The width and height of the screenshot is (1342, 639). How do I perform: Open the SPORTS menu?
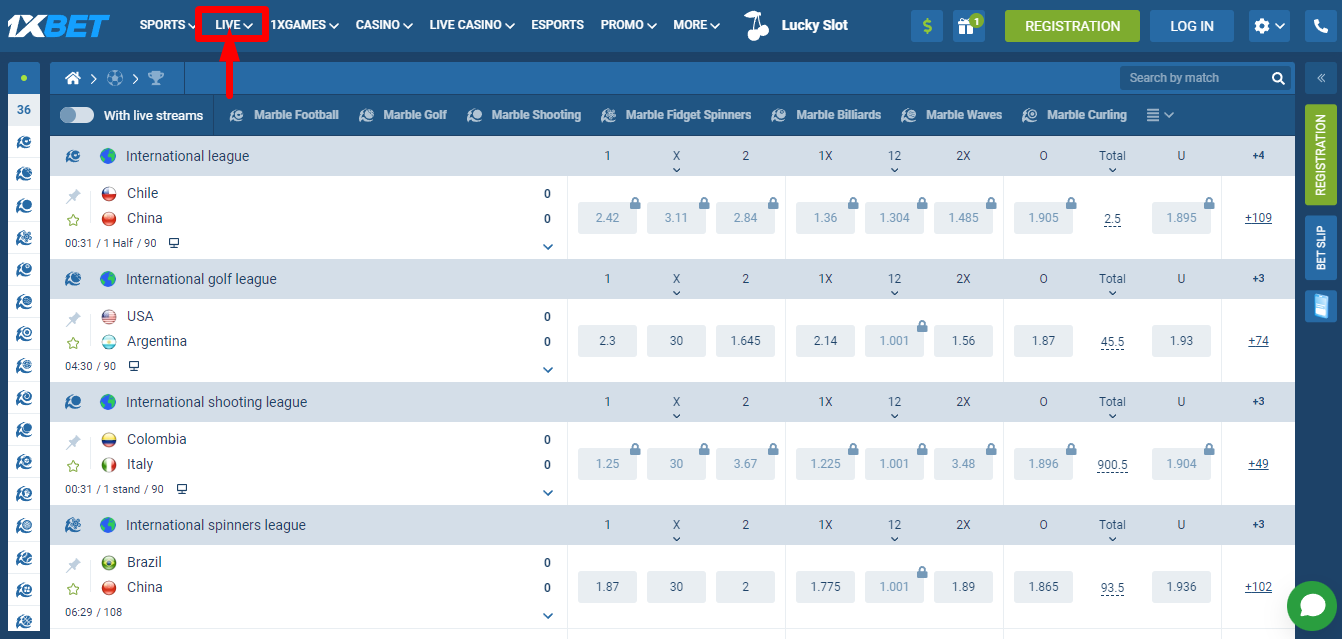click(168, 25)
